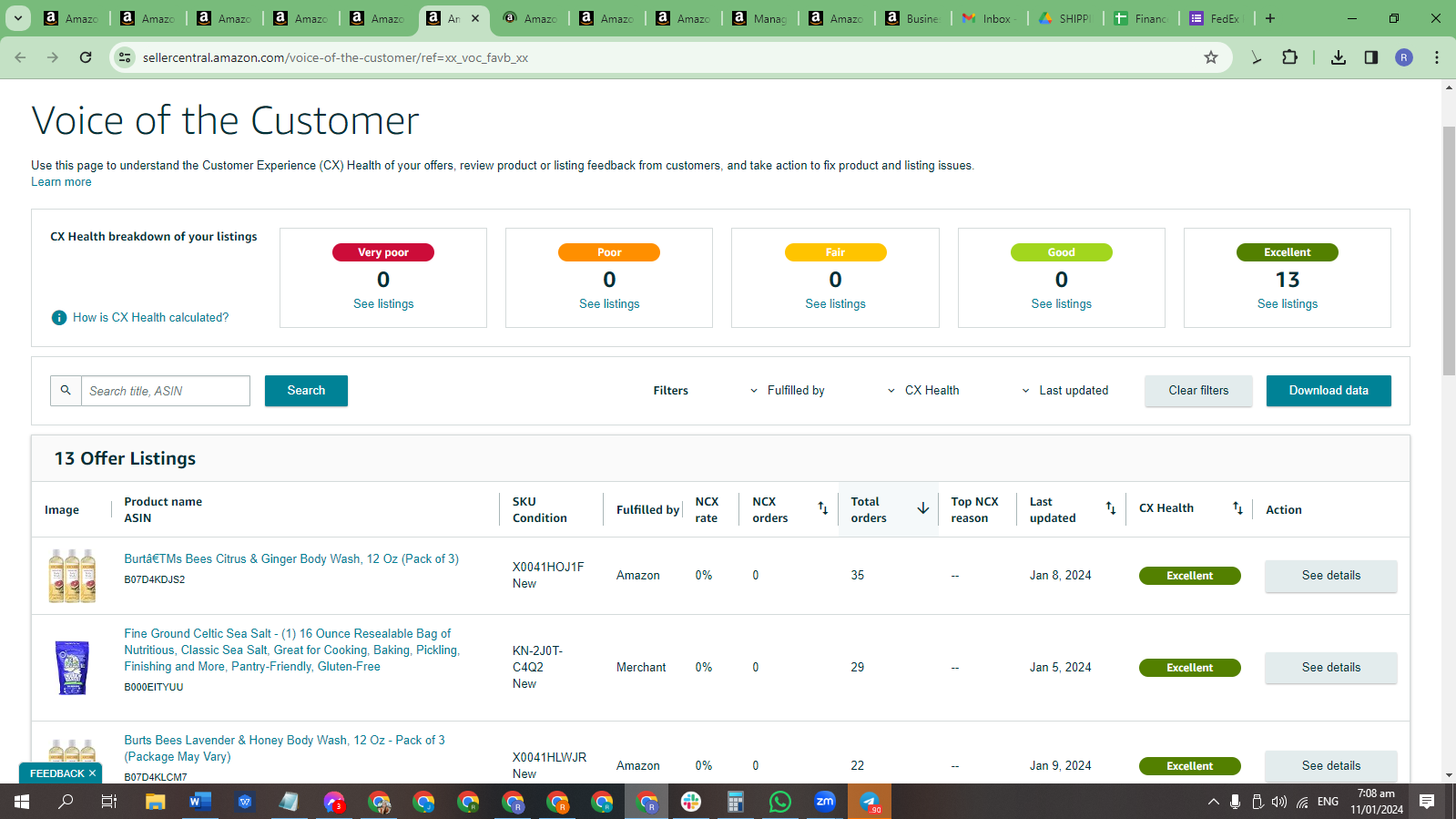Open Slack from the taskbar
The width and height of the screenshot is (1456, 819).
tap(691, 802)
